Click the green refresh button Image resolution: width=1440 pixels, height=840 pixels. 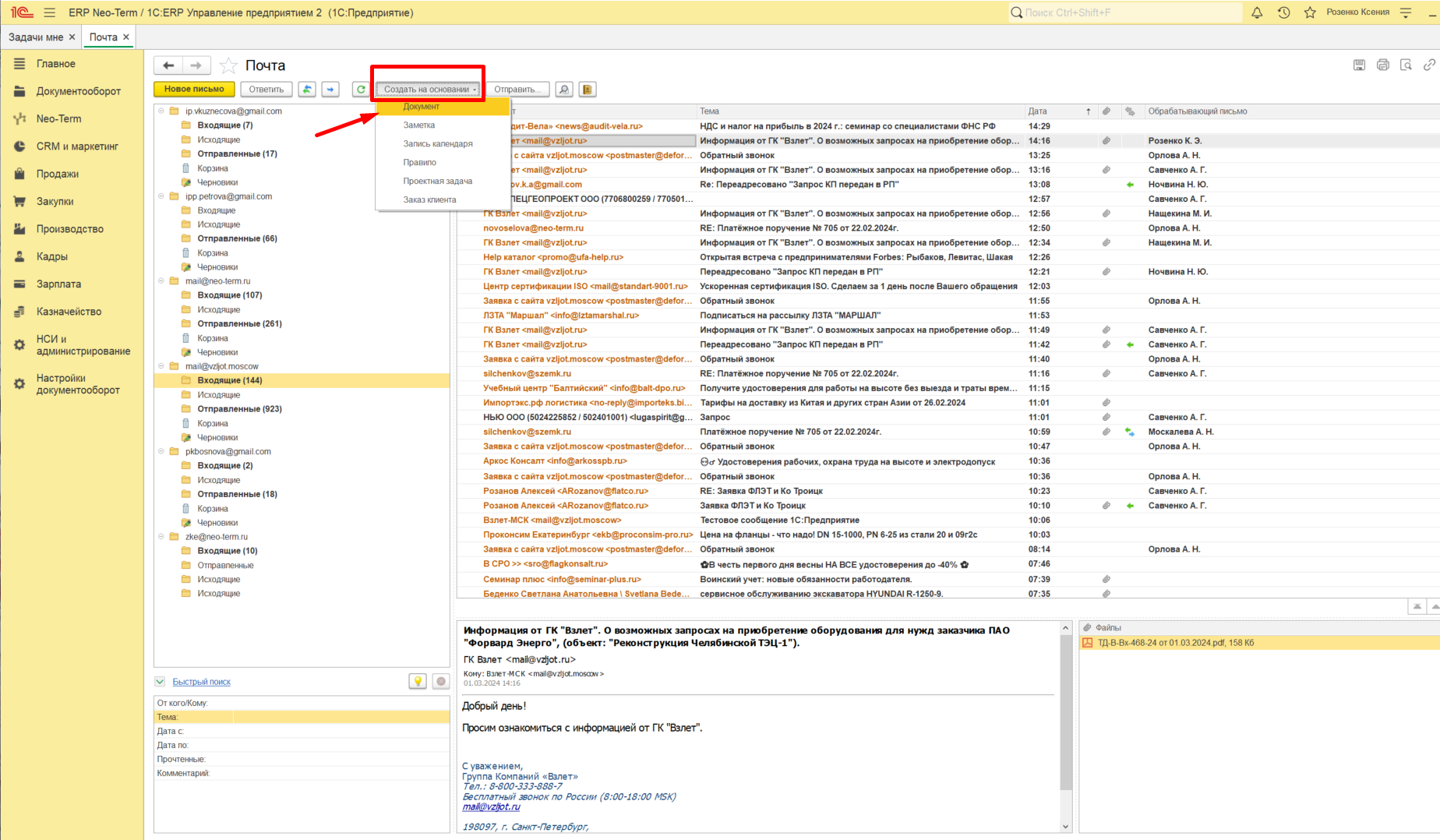coord(361,90)
